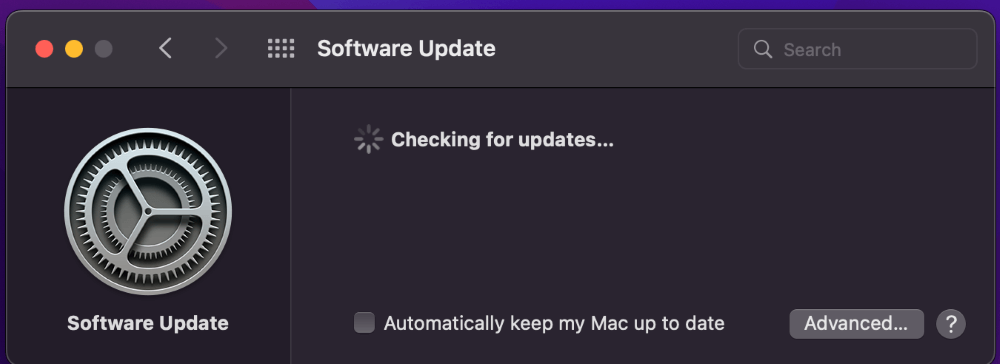Click the Software Update label below the gear
This screenshot has width=1000, height=364.
point(148,323)
